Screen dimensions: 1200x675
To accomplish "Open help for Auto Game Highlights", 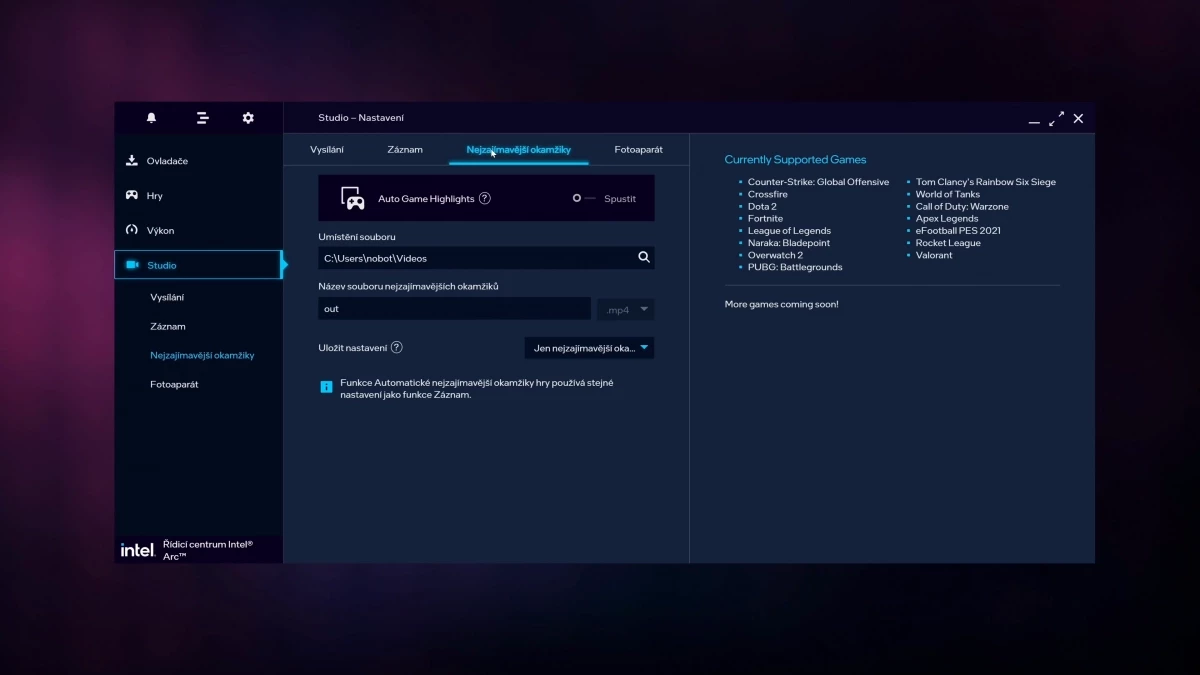I will pos(485,198).
